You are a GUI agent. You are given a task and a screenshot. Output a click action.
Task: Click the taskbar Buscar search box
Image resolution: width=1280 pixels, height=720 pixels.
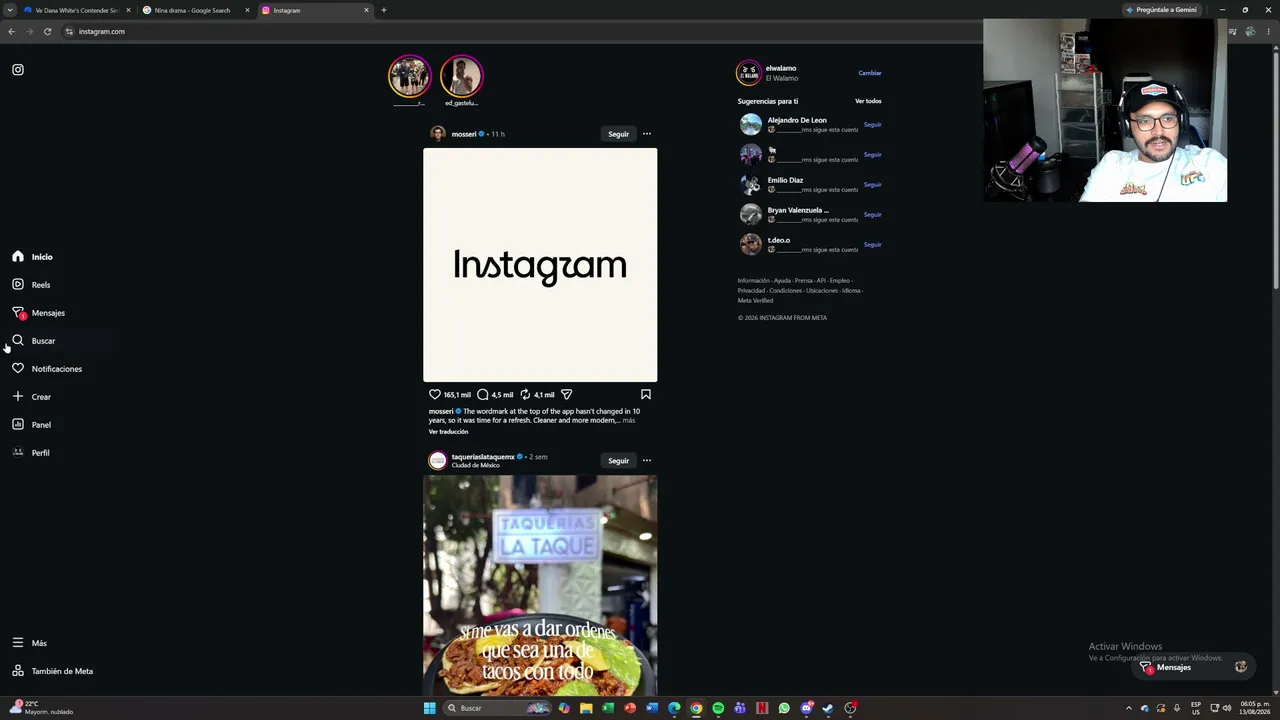tap(498, 708)
